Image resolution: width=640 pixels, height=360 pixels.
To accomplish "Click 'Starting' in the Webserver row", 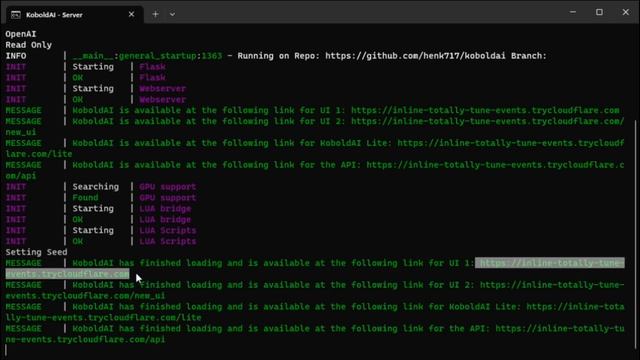I will coord(93,89).
